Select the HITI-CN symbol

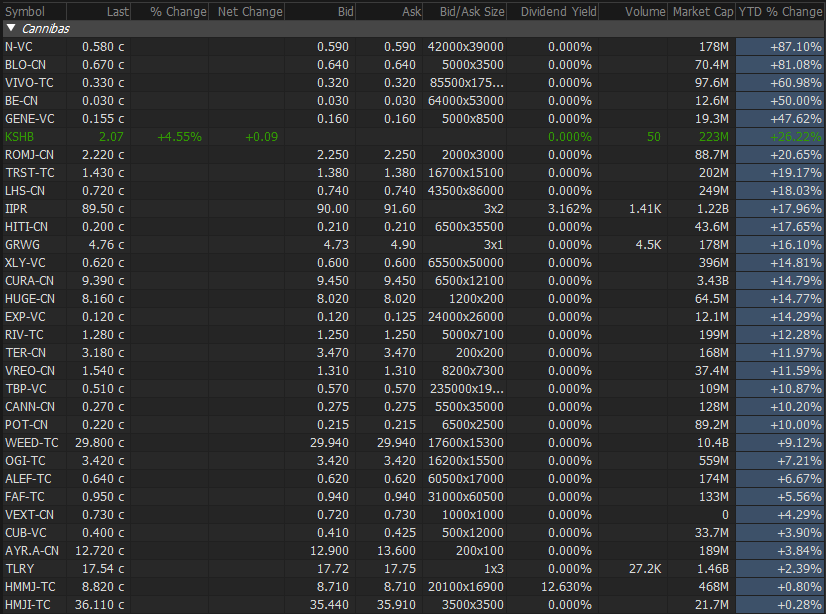click(26, 226)
